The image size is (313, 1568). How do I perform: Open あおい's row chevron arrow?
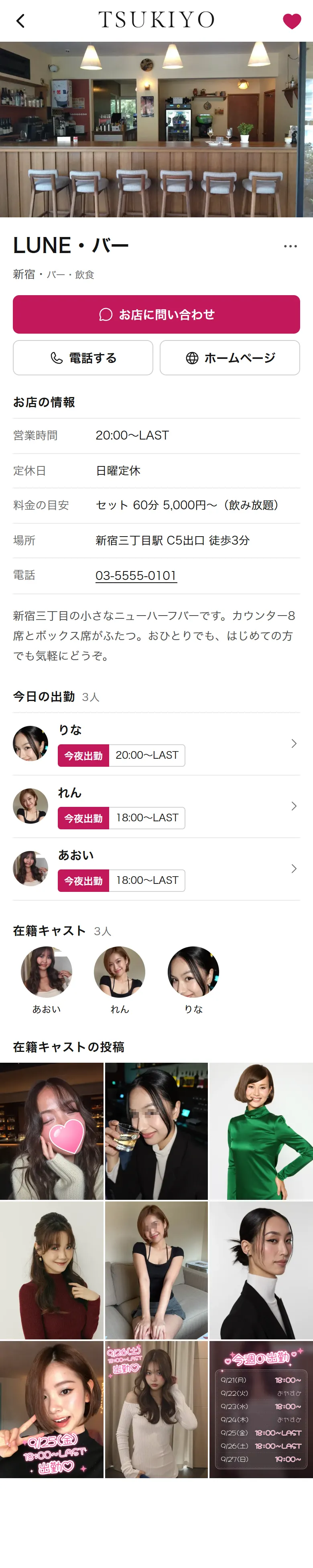pyautogui.click(x=293, y=869)
